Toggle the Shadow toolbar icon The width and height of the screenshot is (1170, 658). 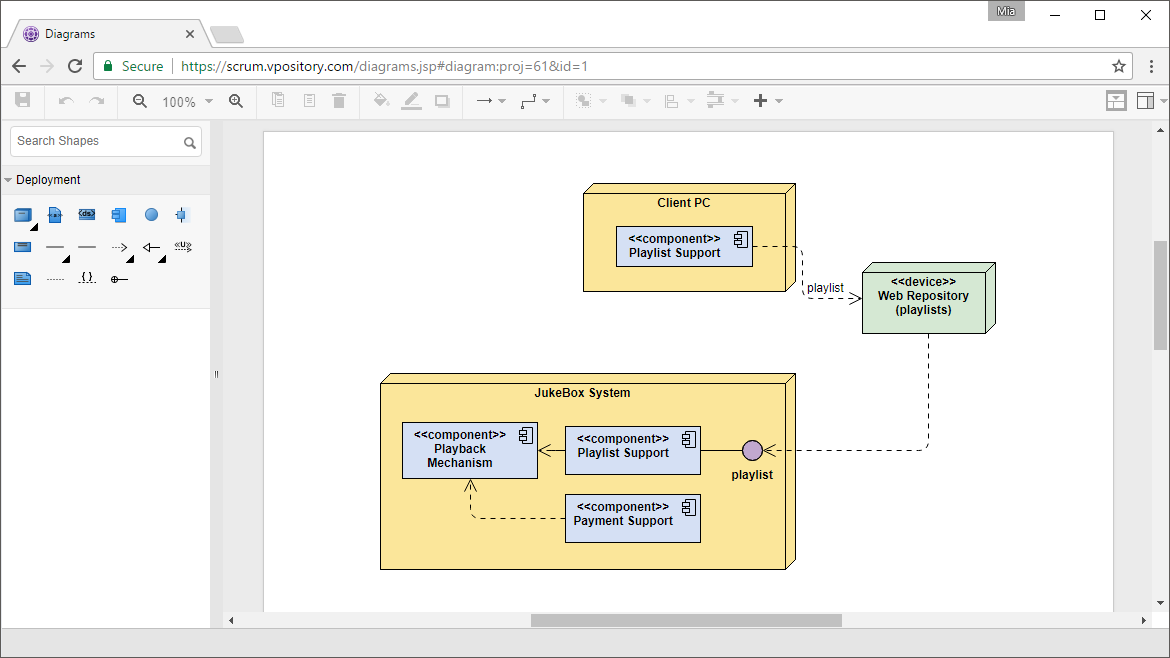[x=442, y=101]
